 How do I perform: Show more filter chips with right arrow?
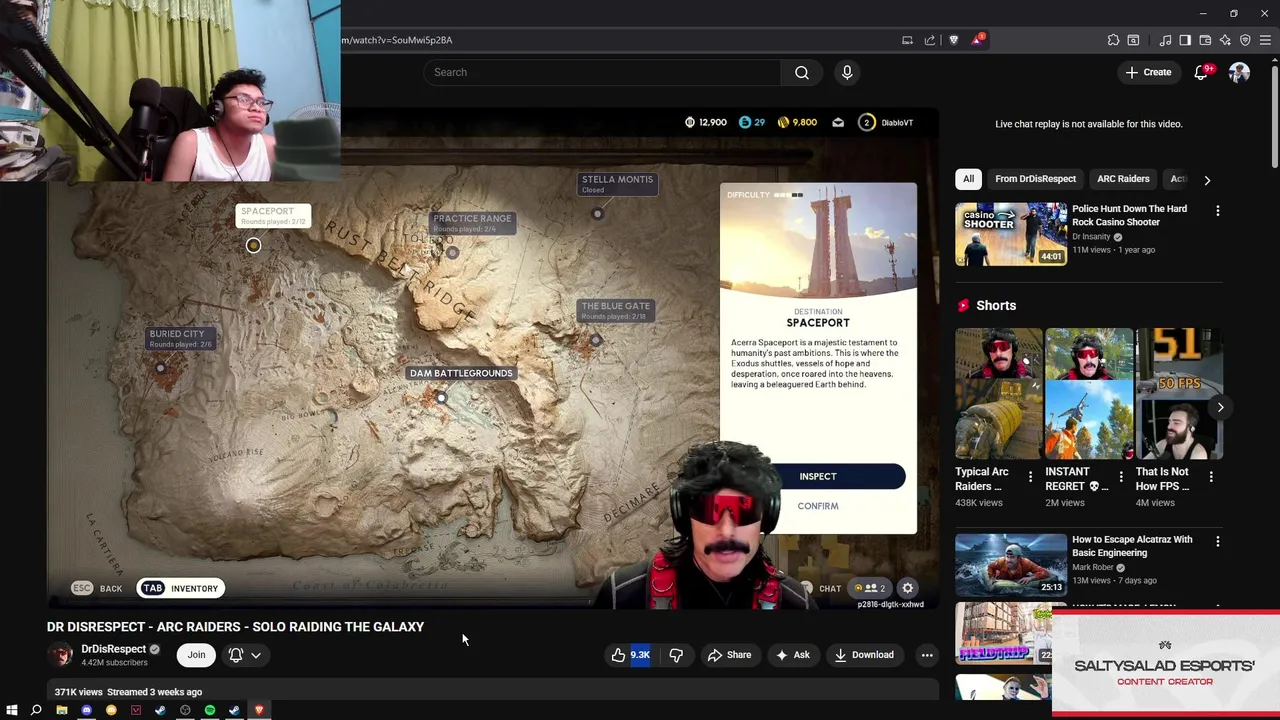[1207, 180]
